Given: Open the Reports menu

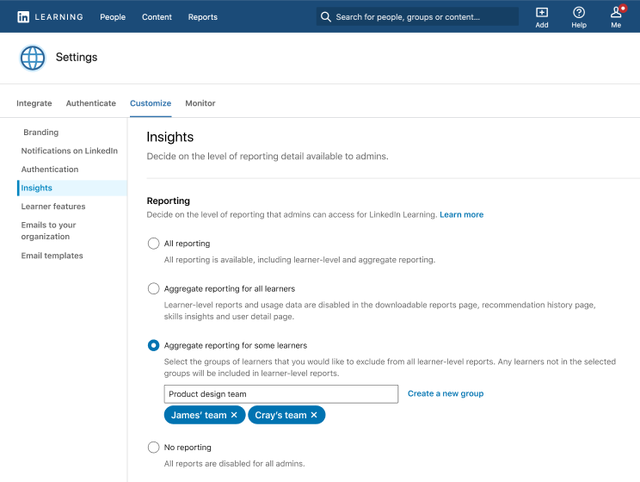Looking at the screenshot, I should (x=202, y=17).
